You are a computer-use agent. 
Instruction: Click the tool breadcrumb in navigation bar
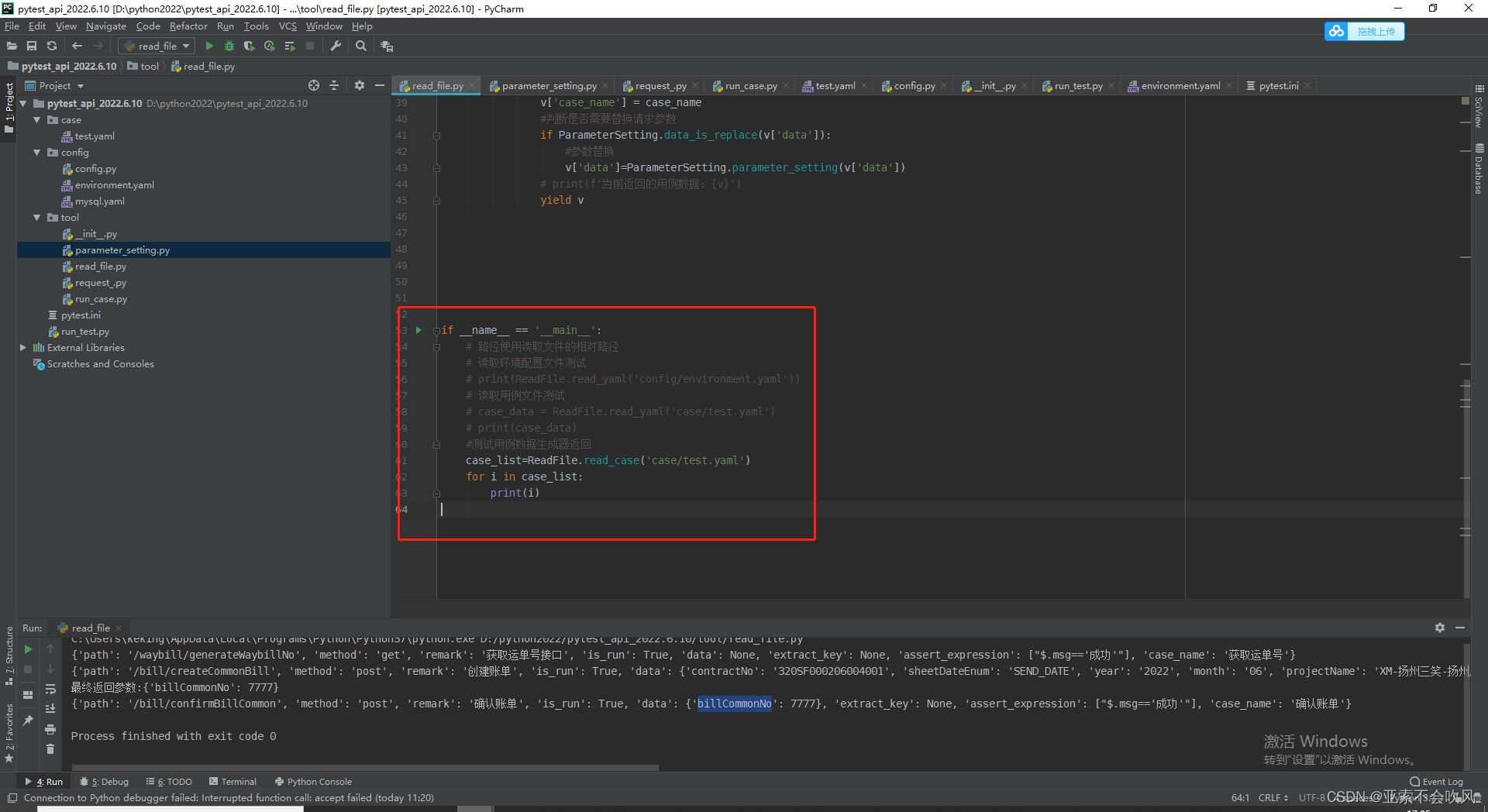[143, 67]
